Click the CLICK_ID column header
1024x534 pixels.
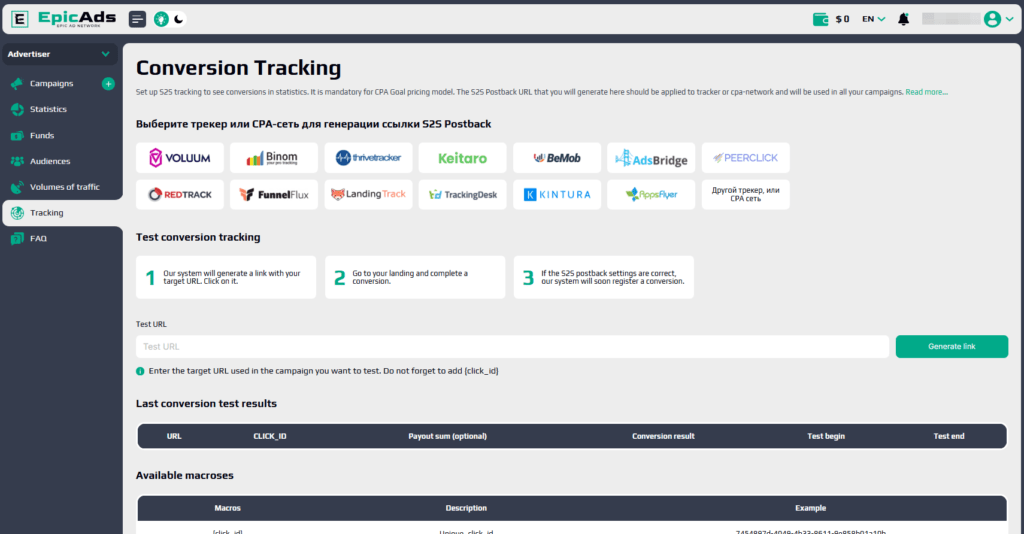pos(270,436)
